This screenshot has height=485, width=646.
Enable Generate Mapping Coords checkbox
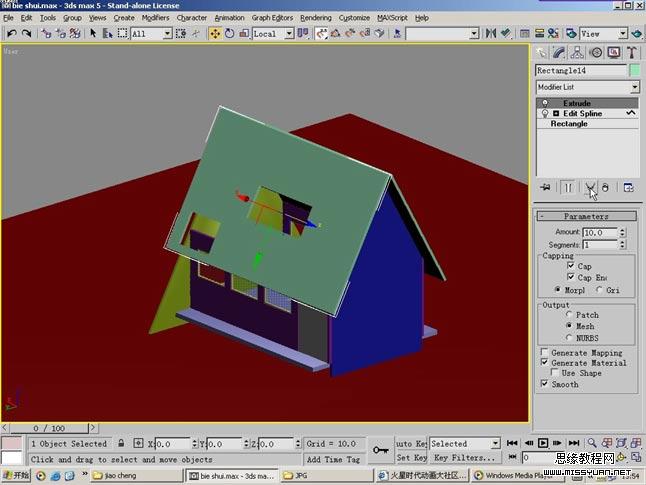pos(544,352)
